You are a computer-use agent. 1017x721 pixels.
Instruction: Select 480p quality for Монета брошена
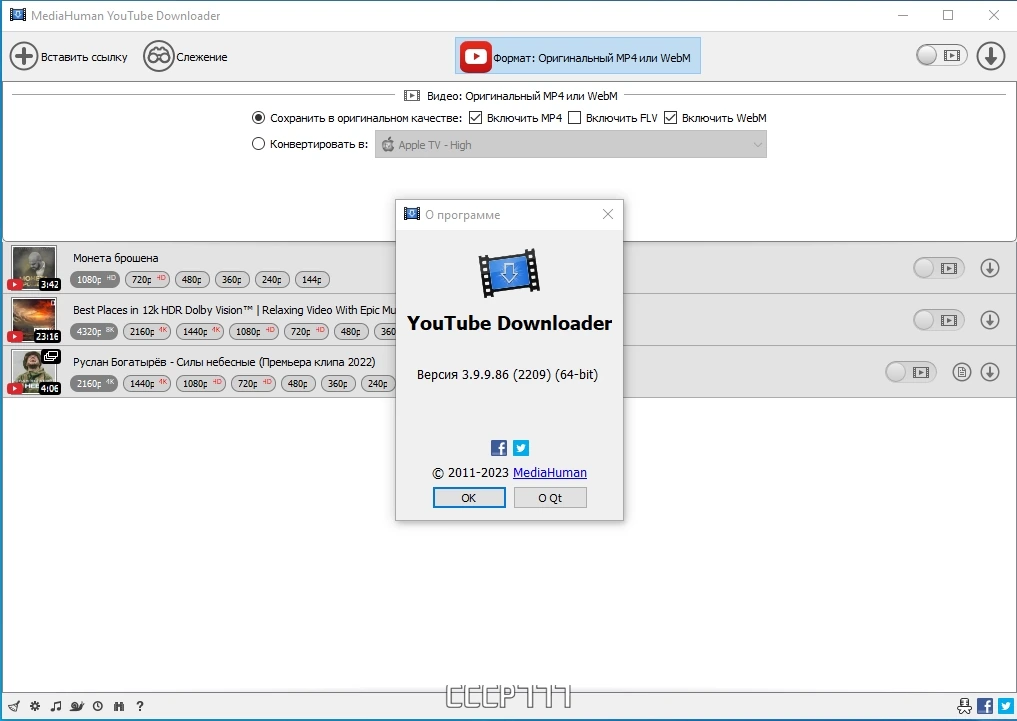coord(191,279)
